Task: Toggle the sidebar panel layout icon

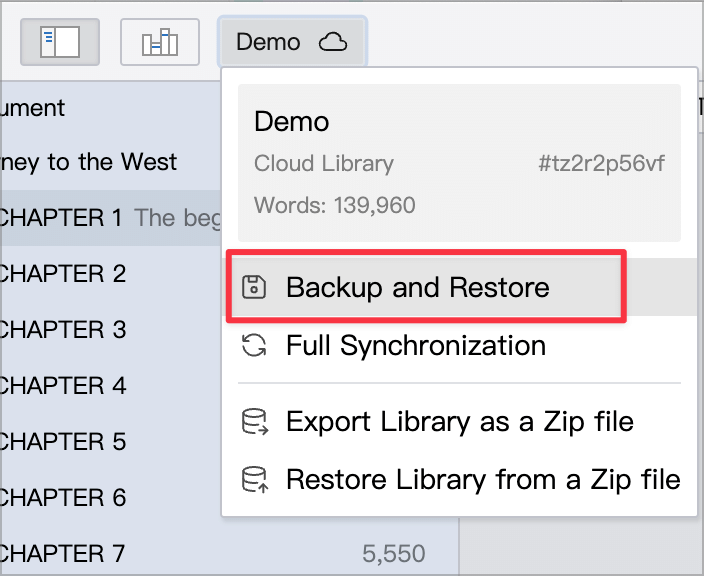Action: 60,42
